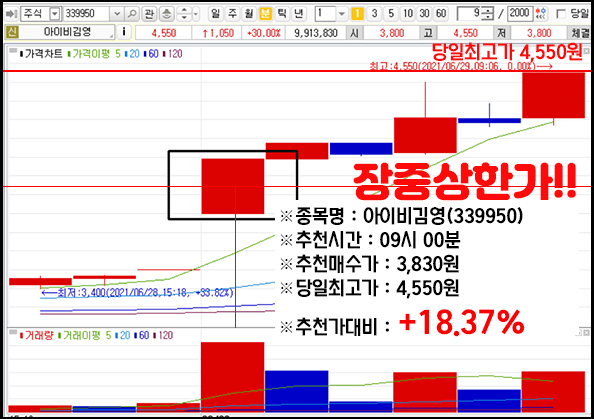594x419 pixels.
Task: Select the 30-minute interval button
Action: point(424,14)
